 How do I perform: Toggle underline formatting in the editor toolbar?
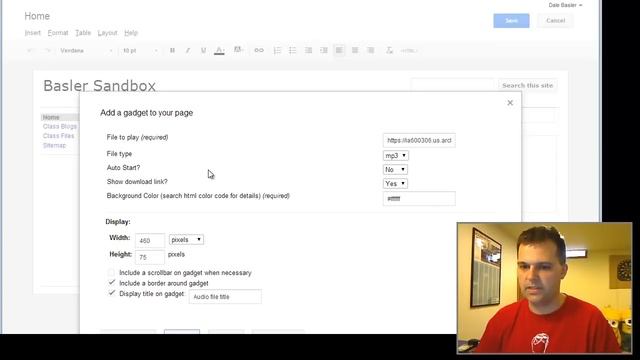[203, 50]
